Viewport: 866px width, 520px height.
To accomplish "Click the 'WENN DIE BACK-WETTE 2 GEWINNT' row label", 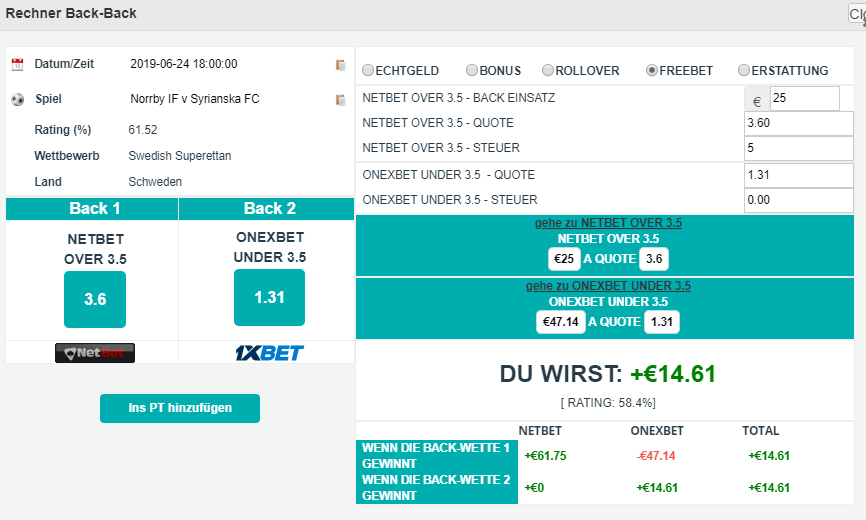I will (436, 488).
